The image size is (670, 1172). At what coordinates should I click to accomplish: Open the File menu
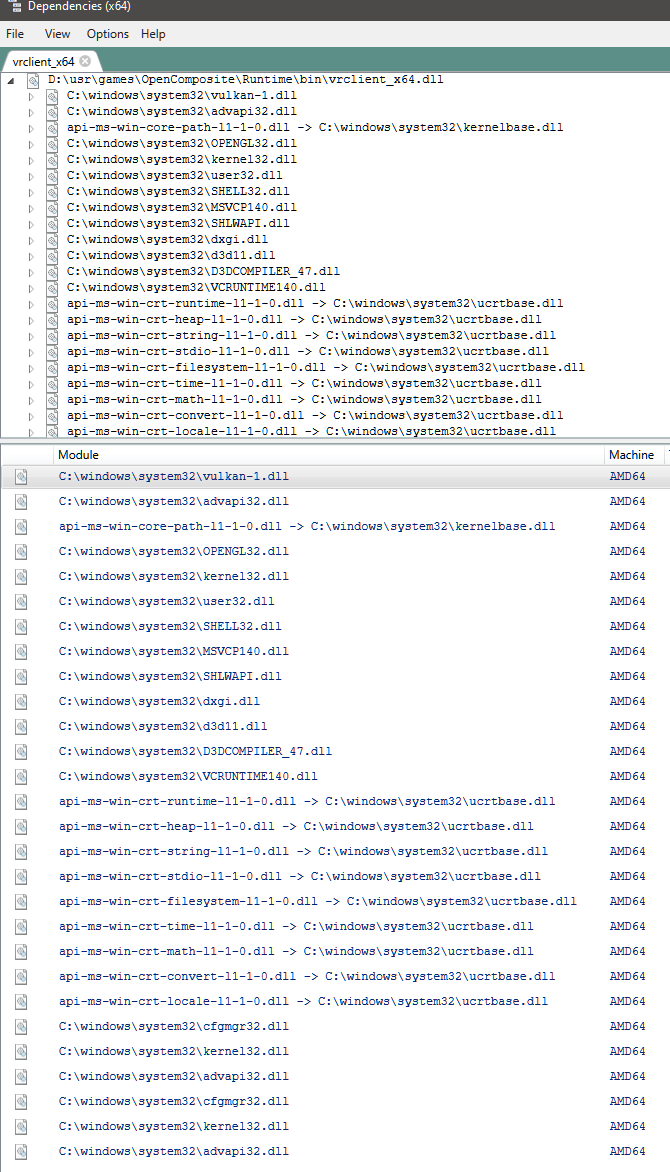point(15,34)
